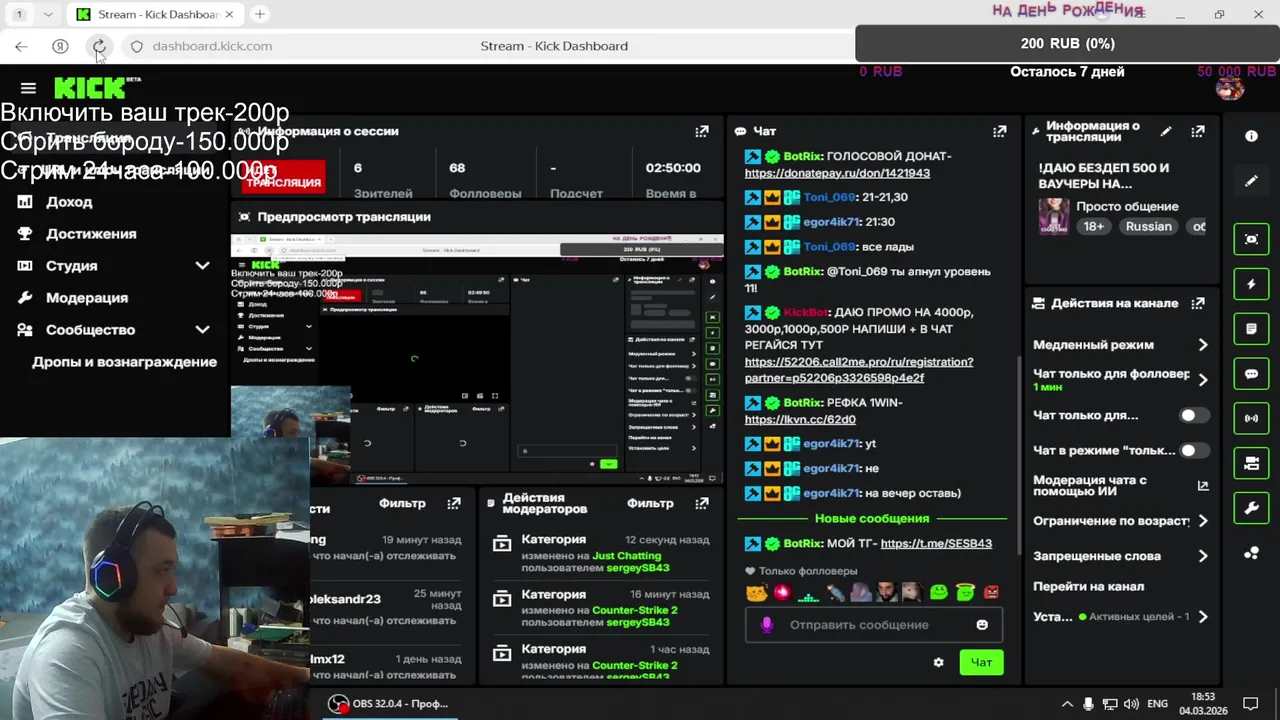Open the t.me/SESB43 link in chat

[936, 543]
